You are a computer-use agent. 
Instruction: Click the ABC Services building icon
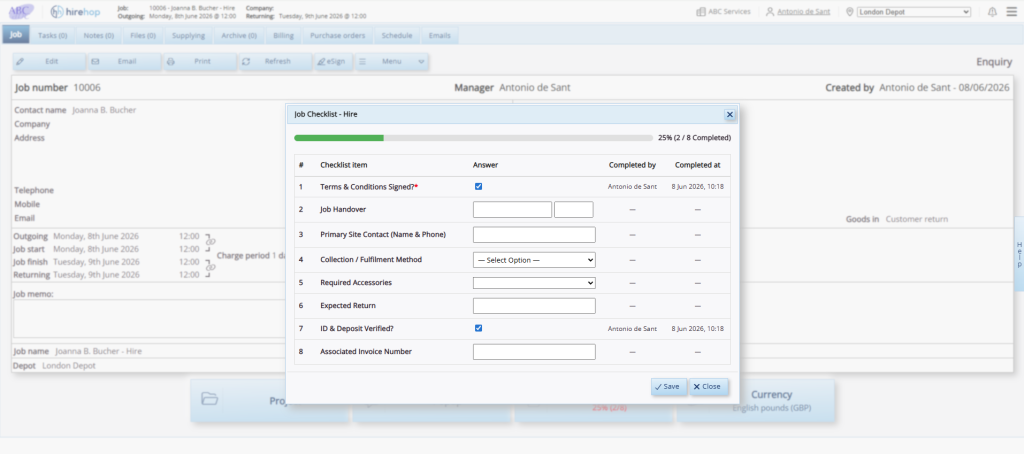click(701, 12)
